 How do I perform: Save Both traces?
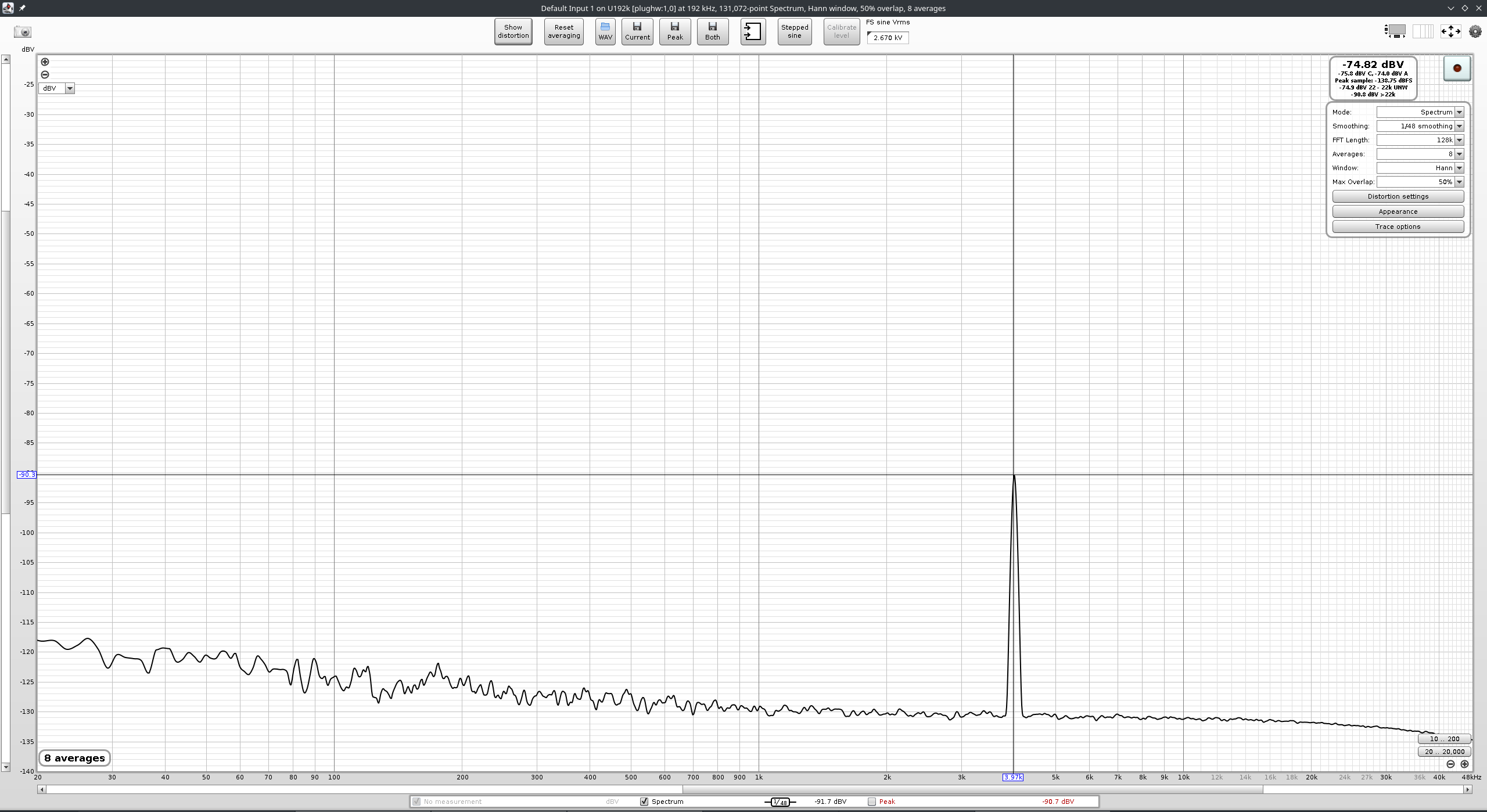tap(713, 31)
